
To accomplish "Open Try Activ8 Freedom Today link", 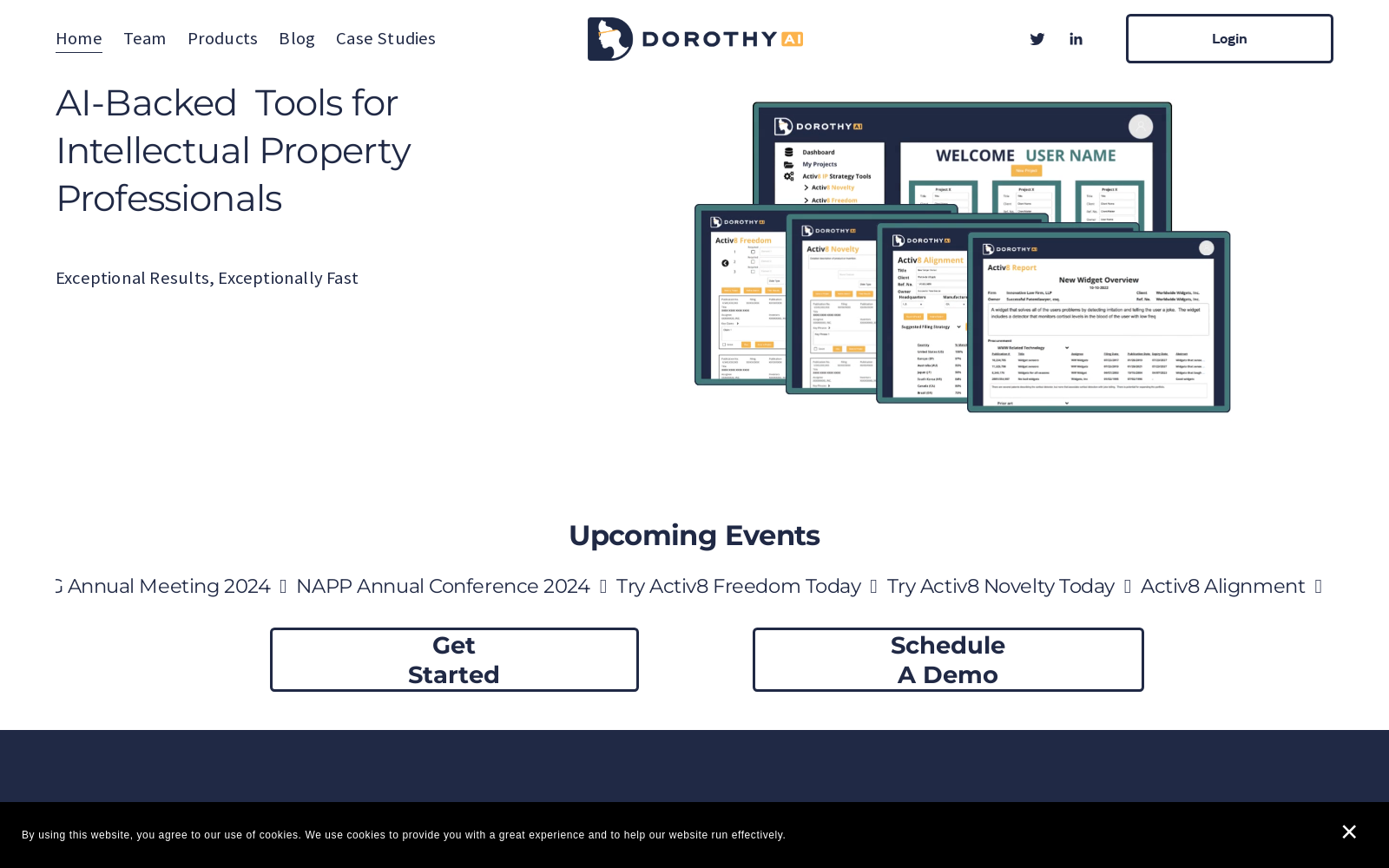I will coord(739,587).
